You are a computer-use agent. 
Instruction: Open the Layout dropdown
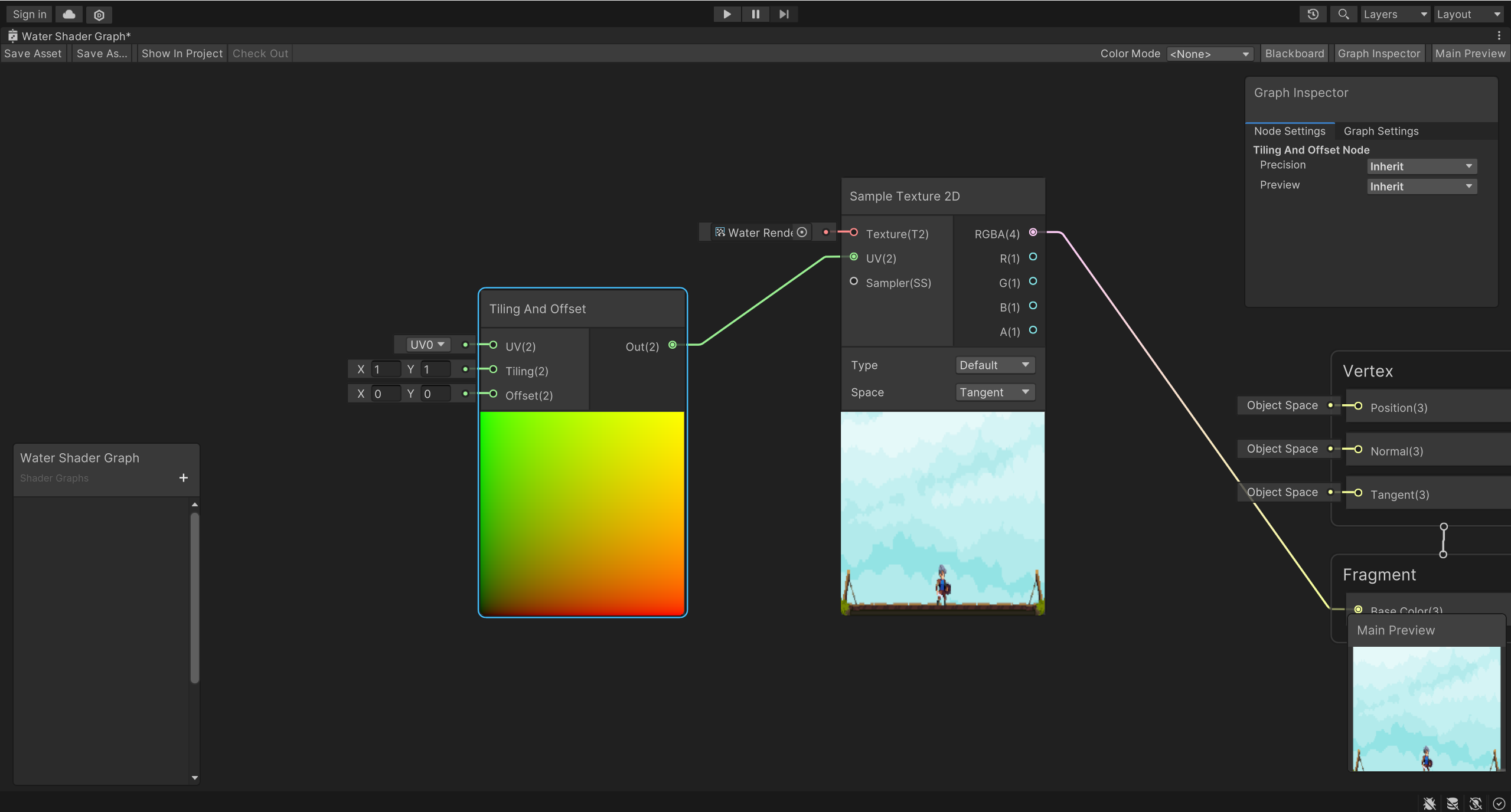pyautogui.click(x=1469, y=14)
